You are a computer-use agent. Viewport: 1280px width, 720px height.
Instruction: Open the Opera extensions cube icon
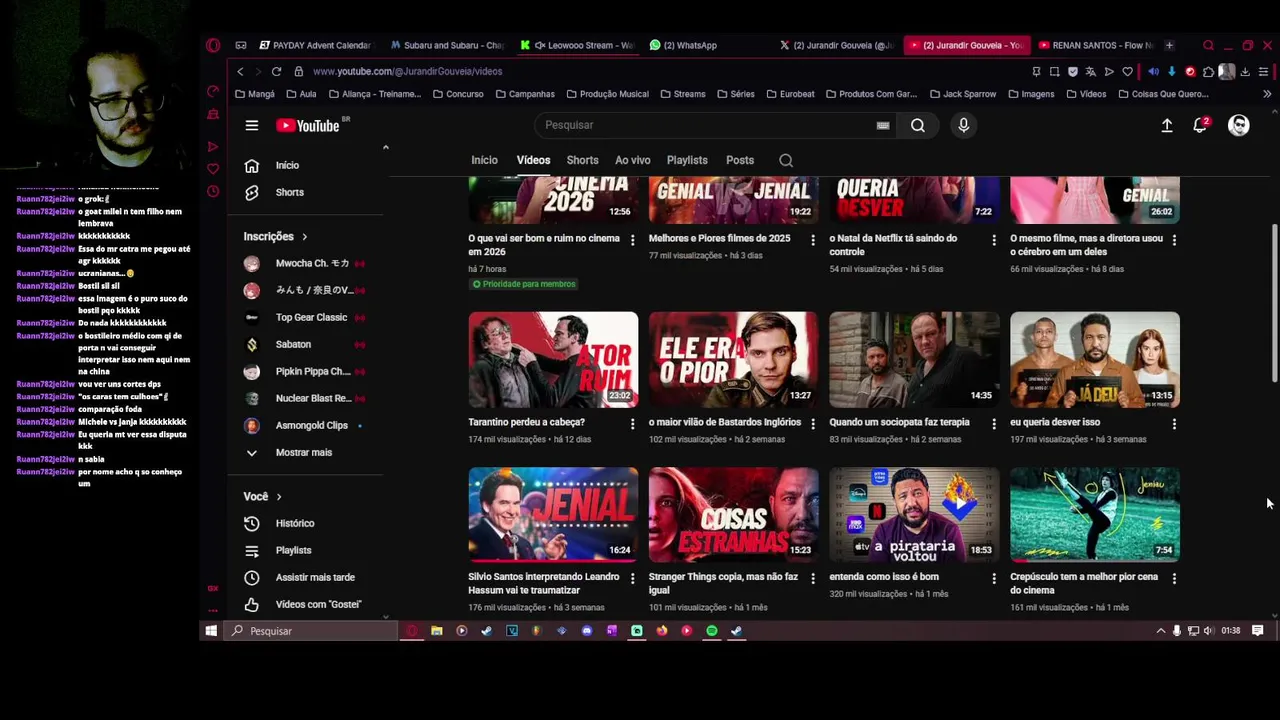[x=1208, y=71]
